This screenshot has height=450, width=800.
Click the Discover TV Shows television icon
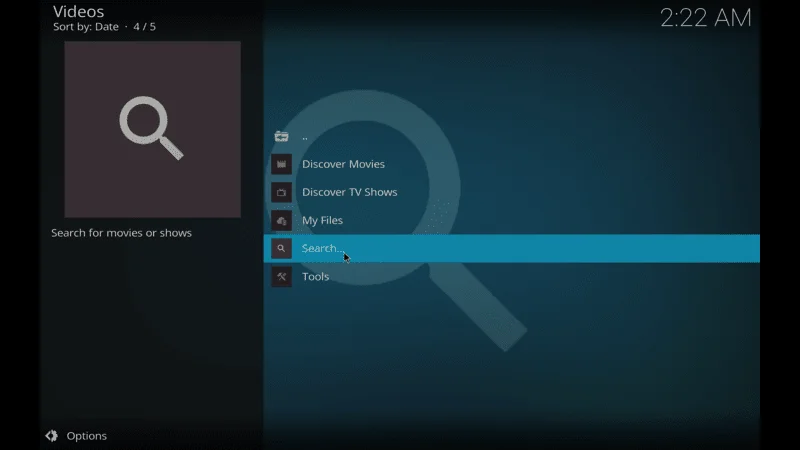click(281, 192)
